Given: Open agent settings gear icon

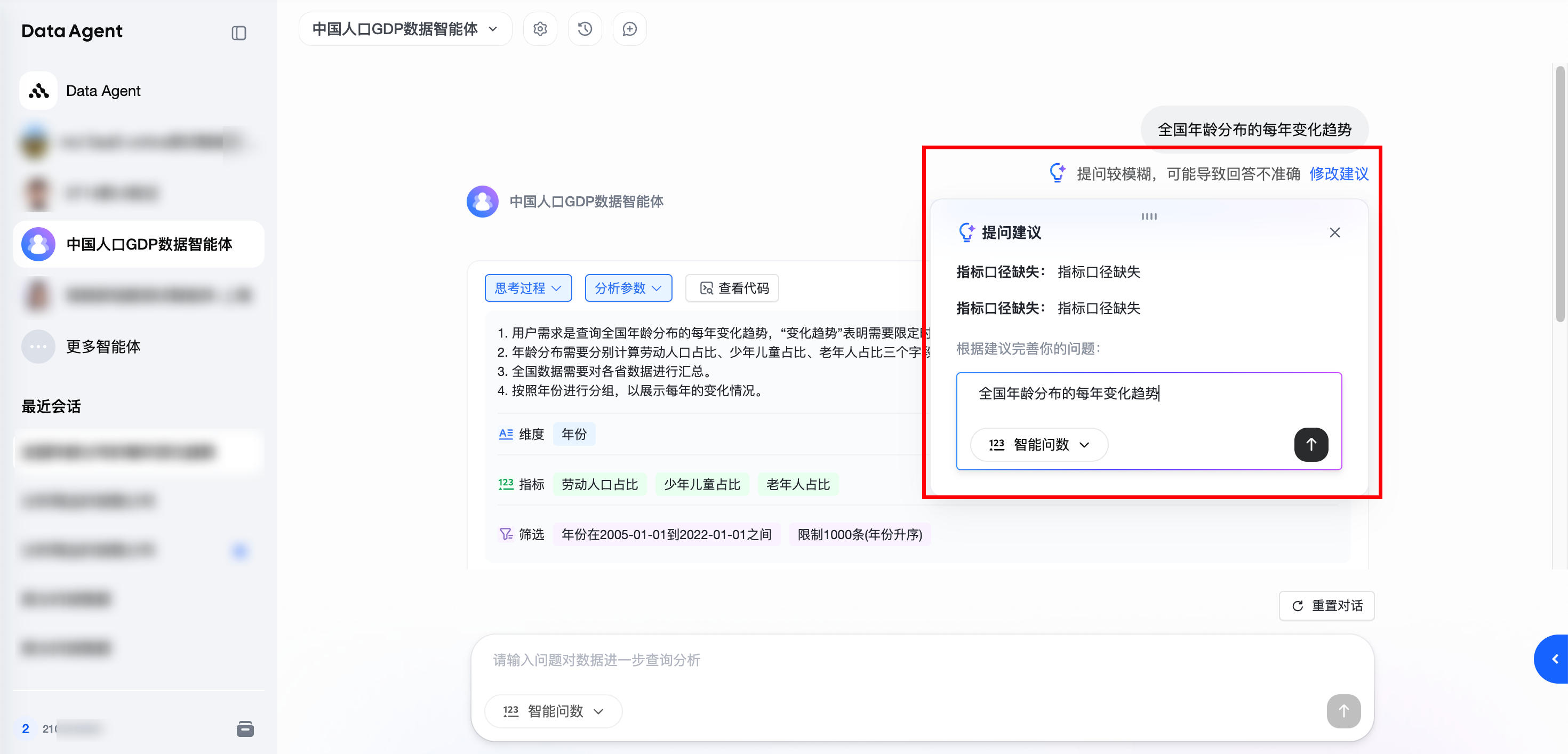Looking at the screenshot, I should point(540,29).
